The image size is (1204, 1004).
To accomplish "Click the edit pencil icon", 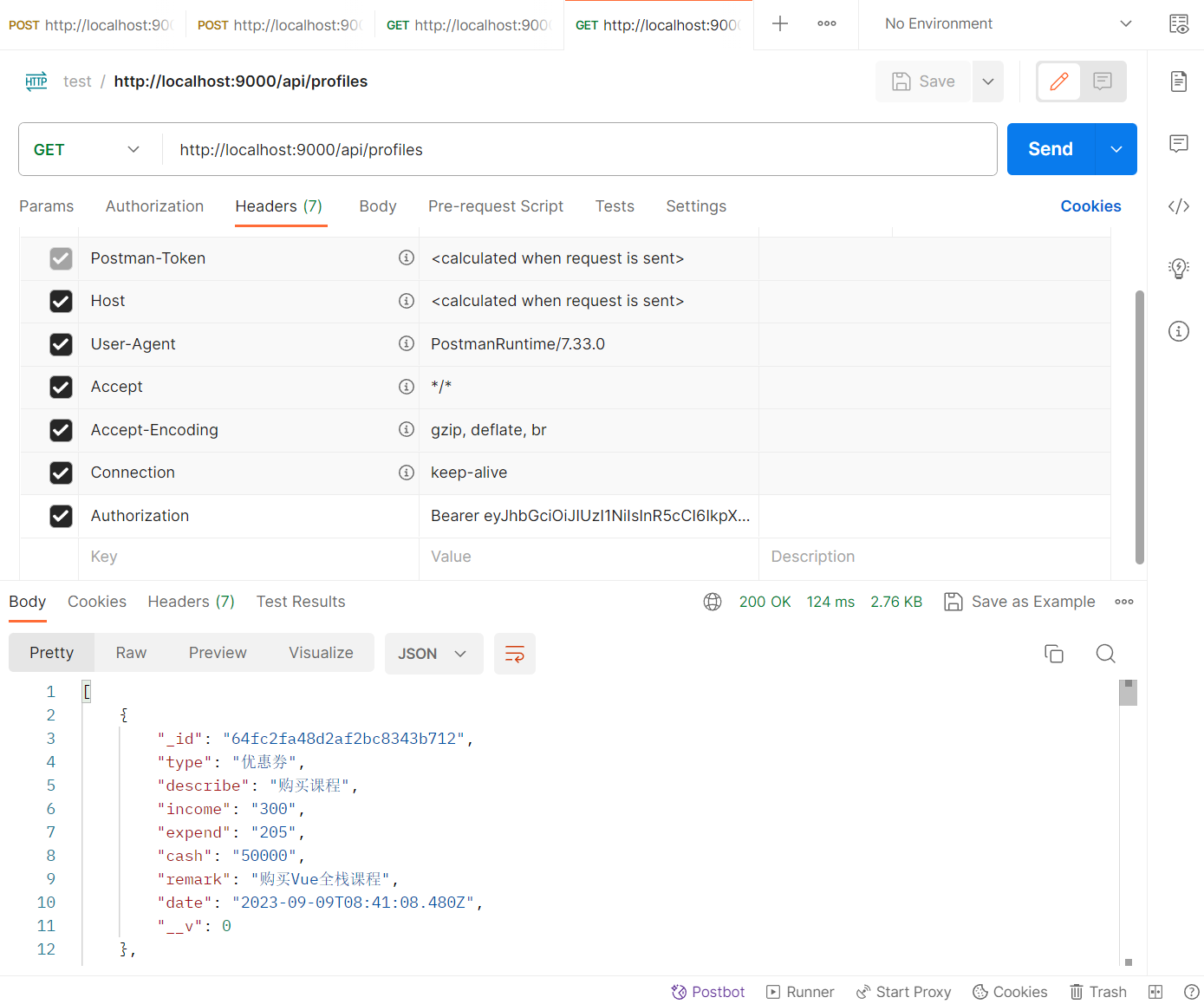I will (1058, 81).
